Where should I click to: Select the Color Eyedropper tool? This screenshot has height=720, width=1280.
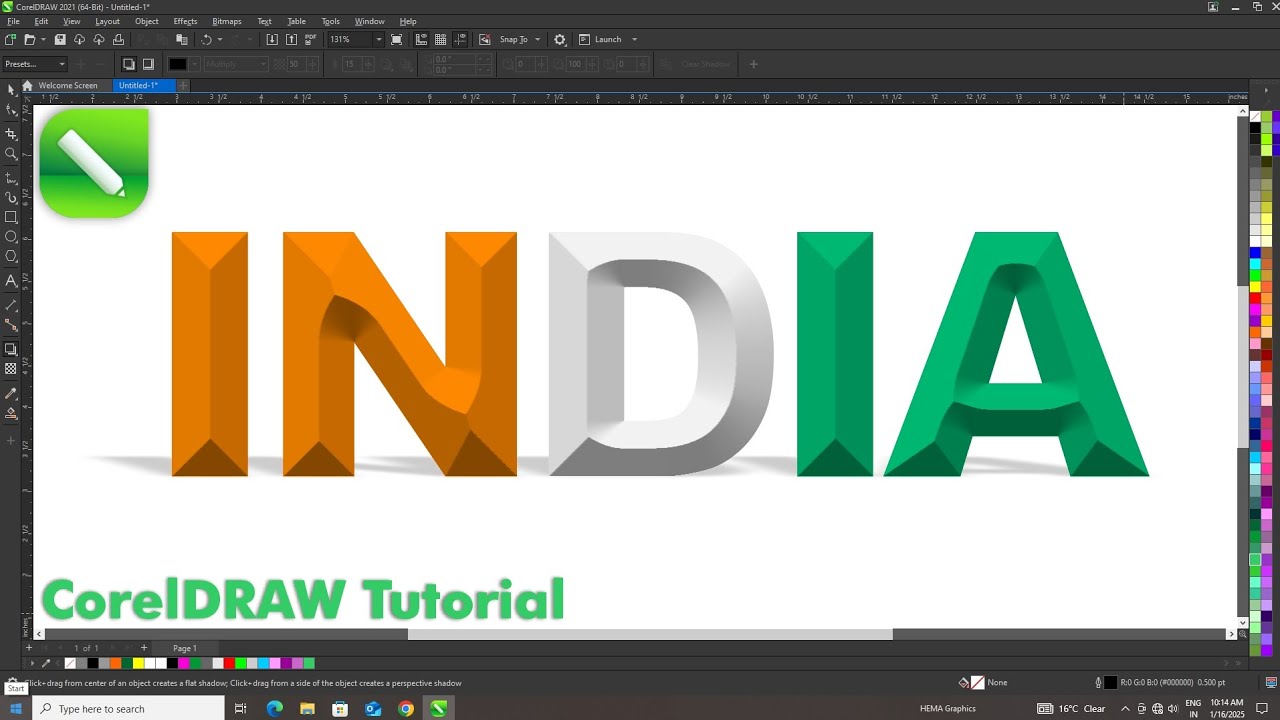[11, 393]
